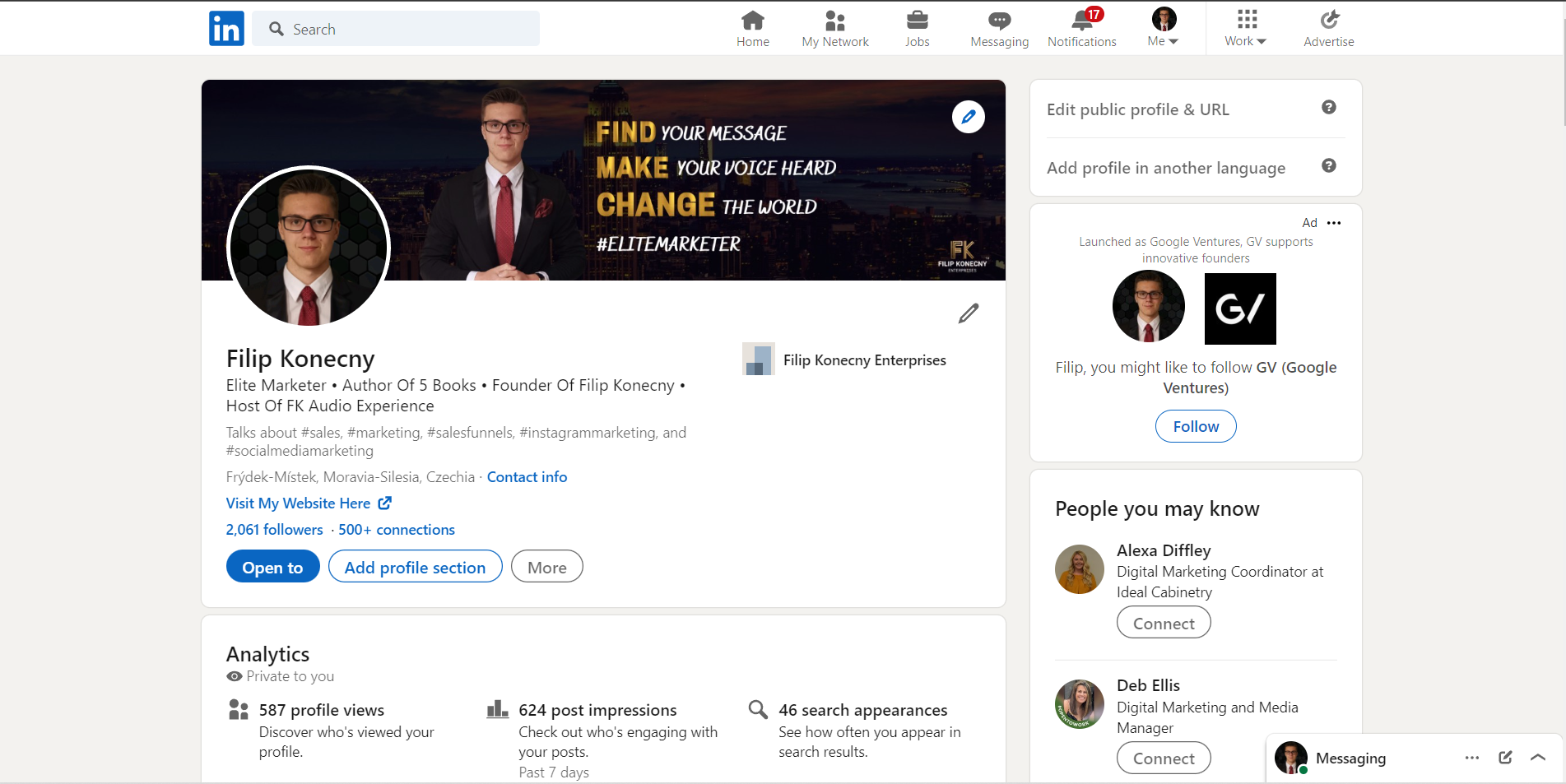This screenshot has height=784, width=1566.
Task: Click the LinkedIn logo
Action: click(x=225, y=28)
